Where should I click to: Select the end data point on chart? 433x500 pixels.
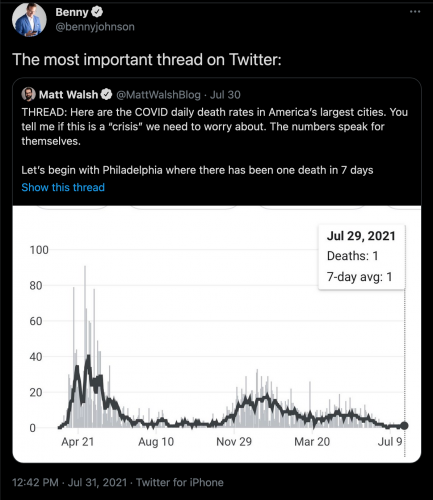(x=404, y=426)
